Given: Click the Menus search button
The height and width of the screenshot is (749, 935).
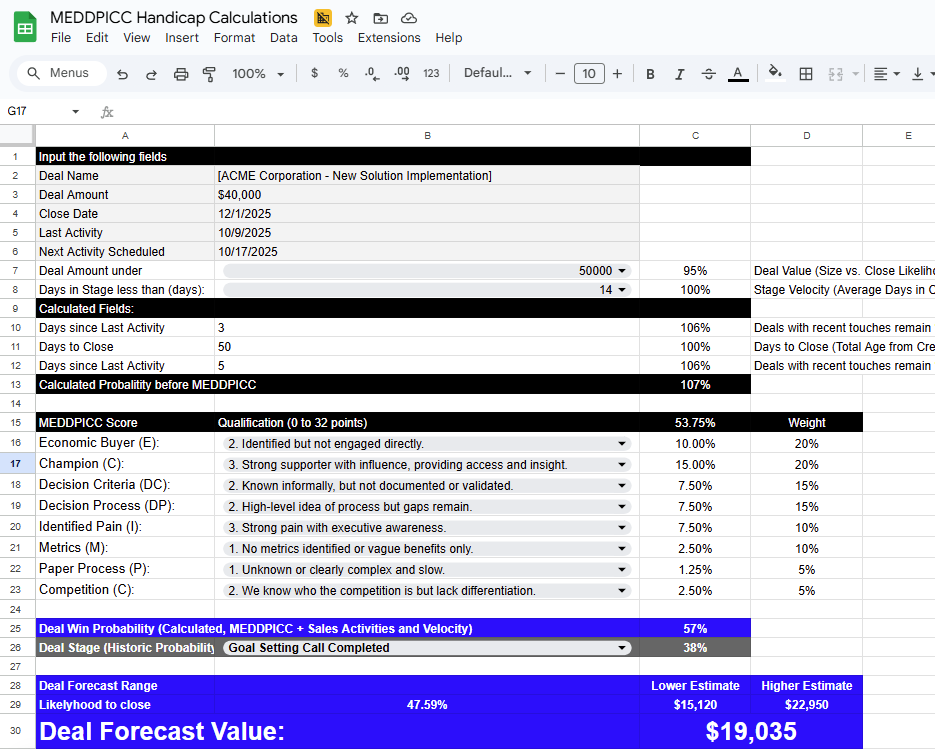Looking at the screenshot, I should [x=58, y=73].
